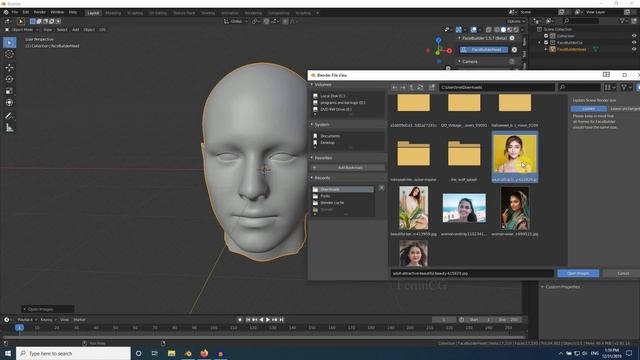Jump to the end frame in timeline
640x360 pixels.
(x=282, y=320)
